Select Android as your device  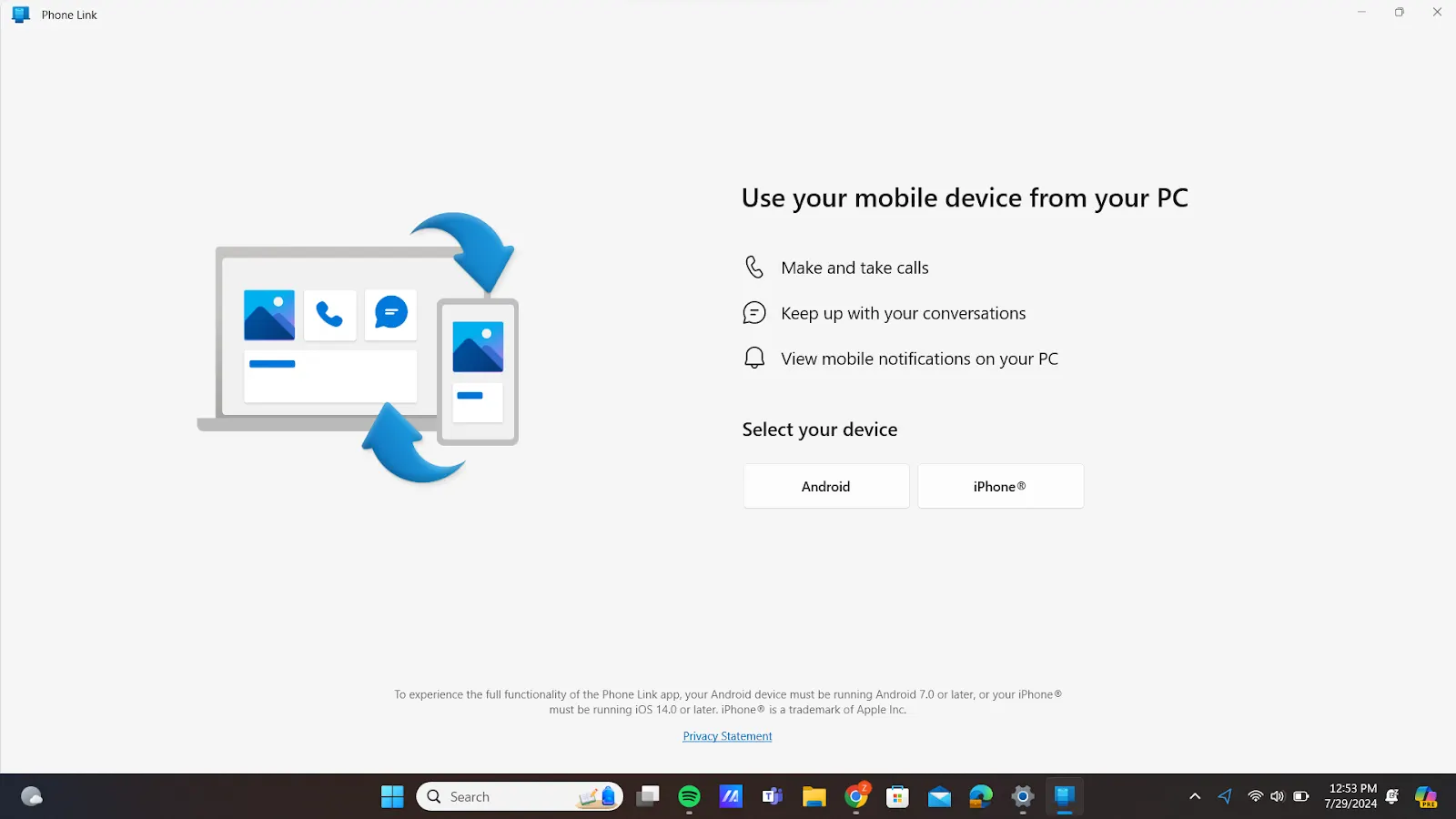825,486
